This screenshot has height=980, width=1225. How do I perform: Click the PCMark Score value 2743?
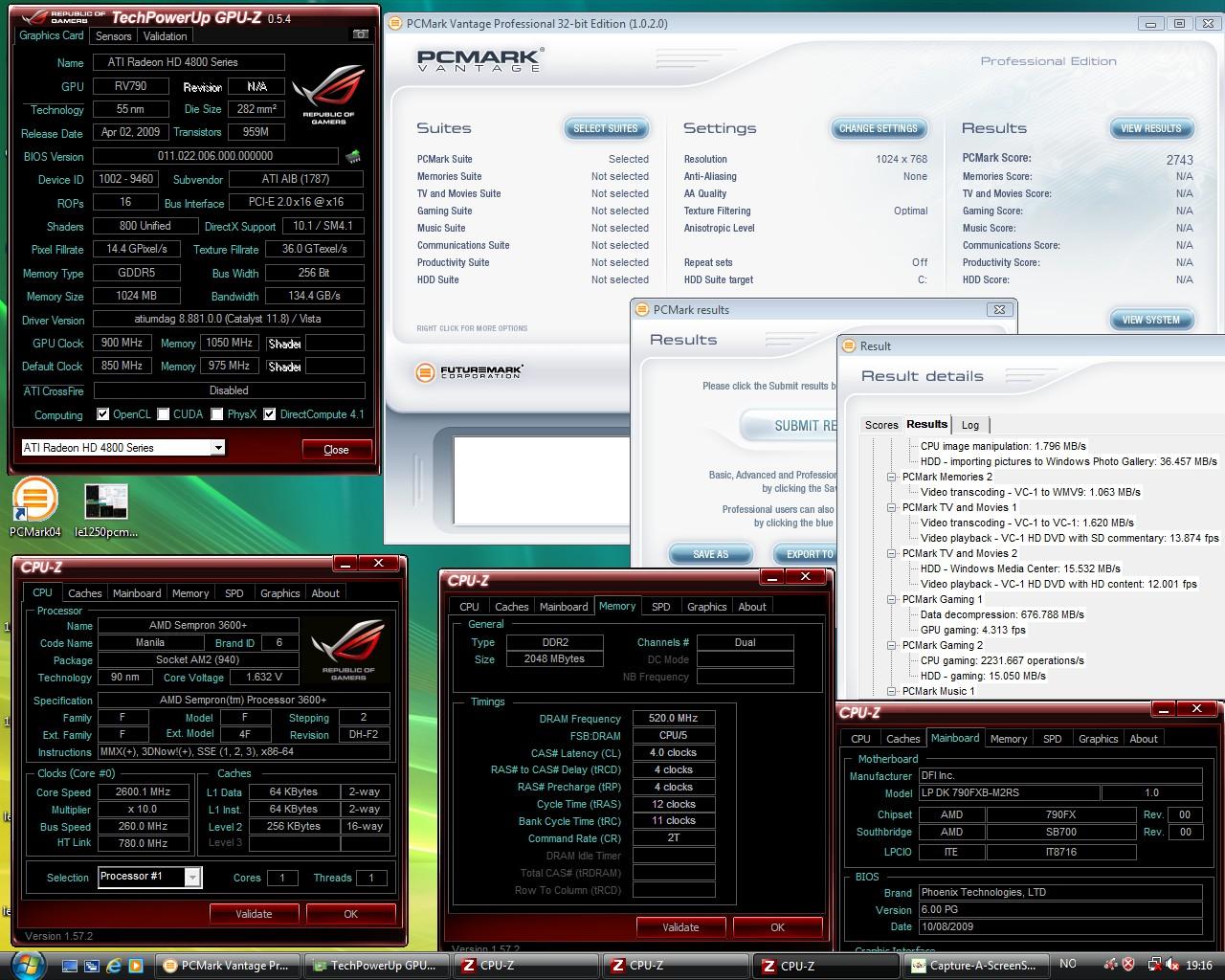point(1179,160)
